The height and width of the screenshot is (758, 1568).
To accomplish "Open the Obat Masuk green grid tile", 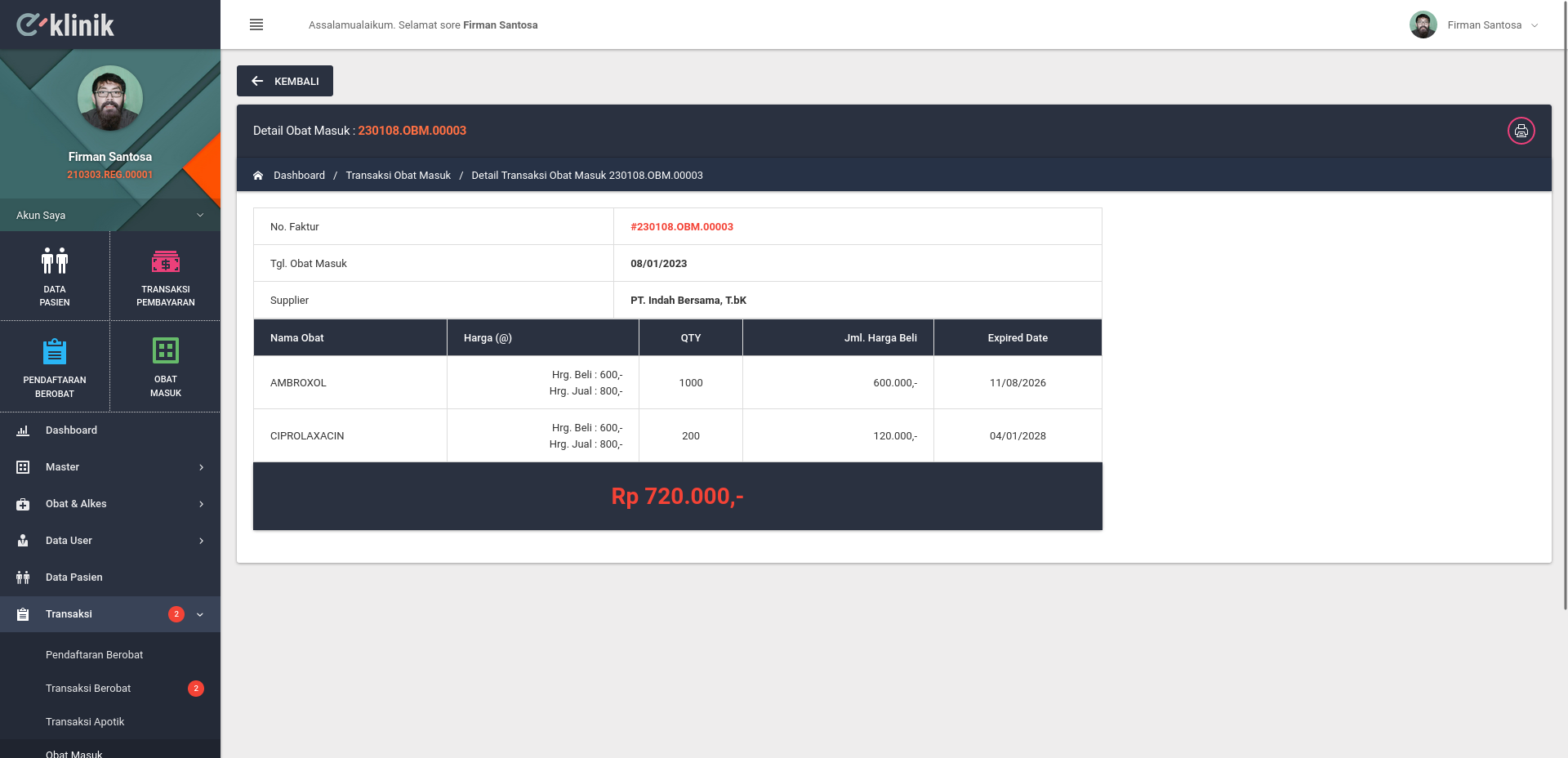I will (x=166, y=367).
